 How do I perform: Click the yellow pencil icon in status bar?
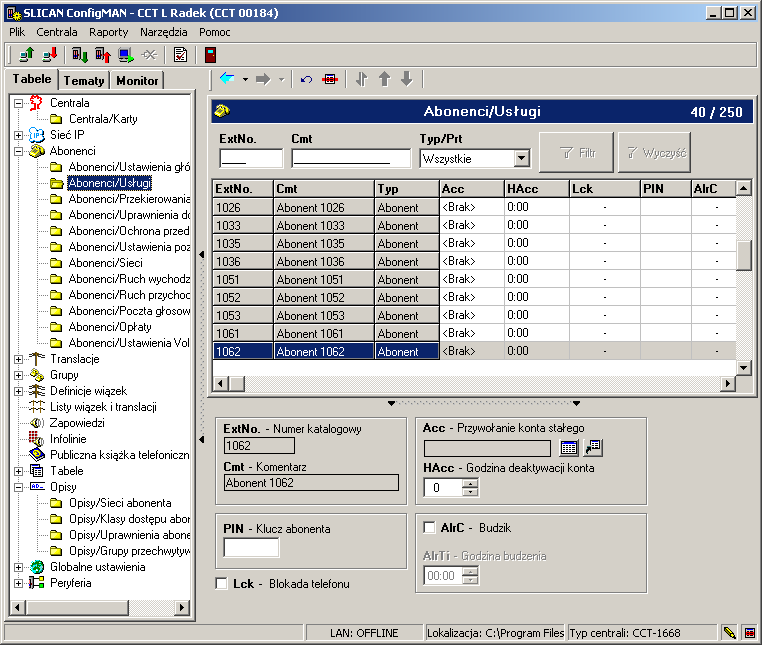(x=729, y=632)
